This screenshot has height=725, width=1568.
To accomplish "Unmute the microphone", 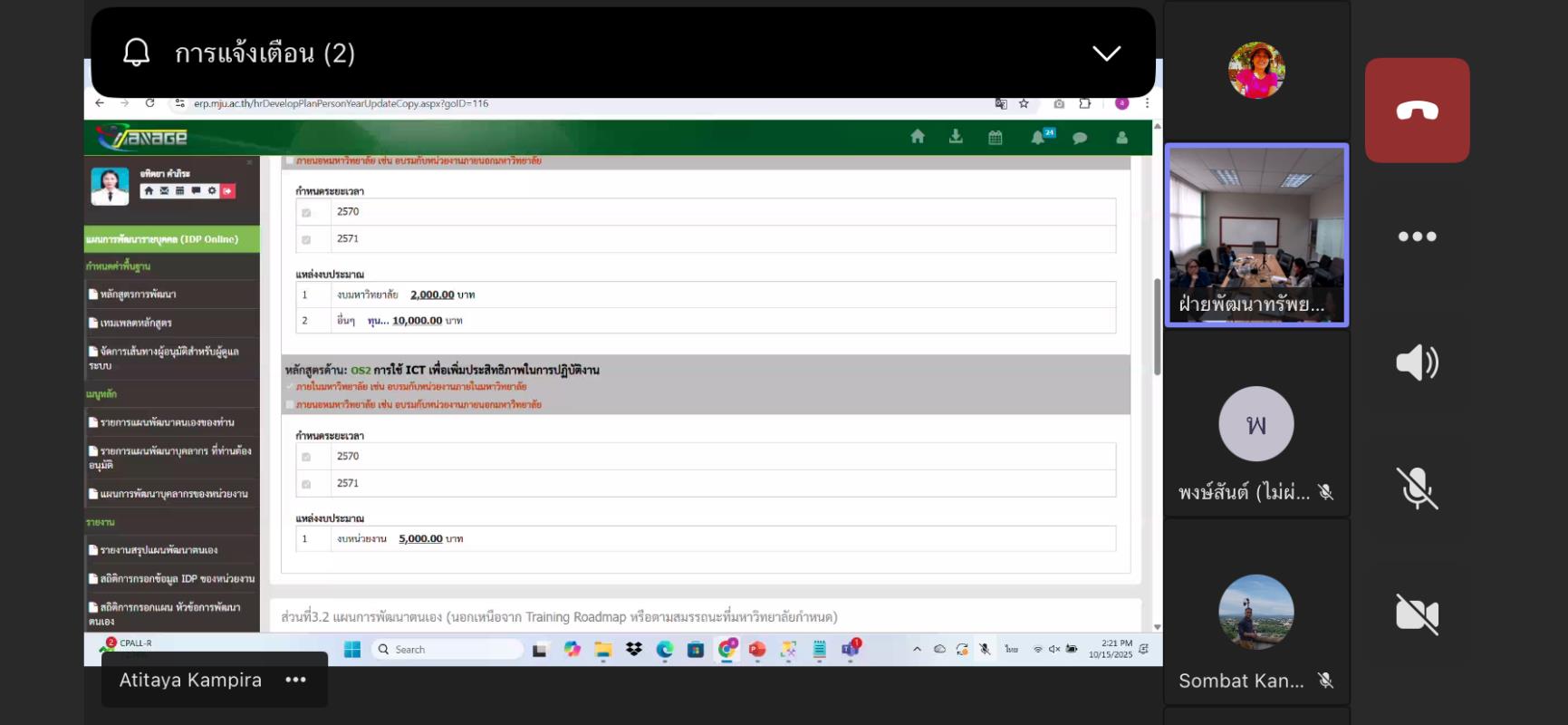I will click(1417, 488).
